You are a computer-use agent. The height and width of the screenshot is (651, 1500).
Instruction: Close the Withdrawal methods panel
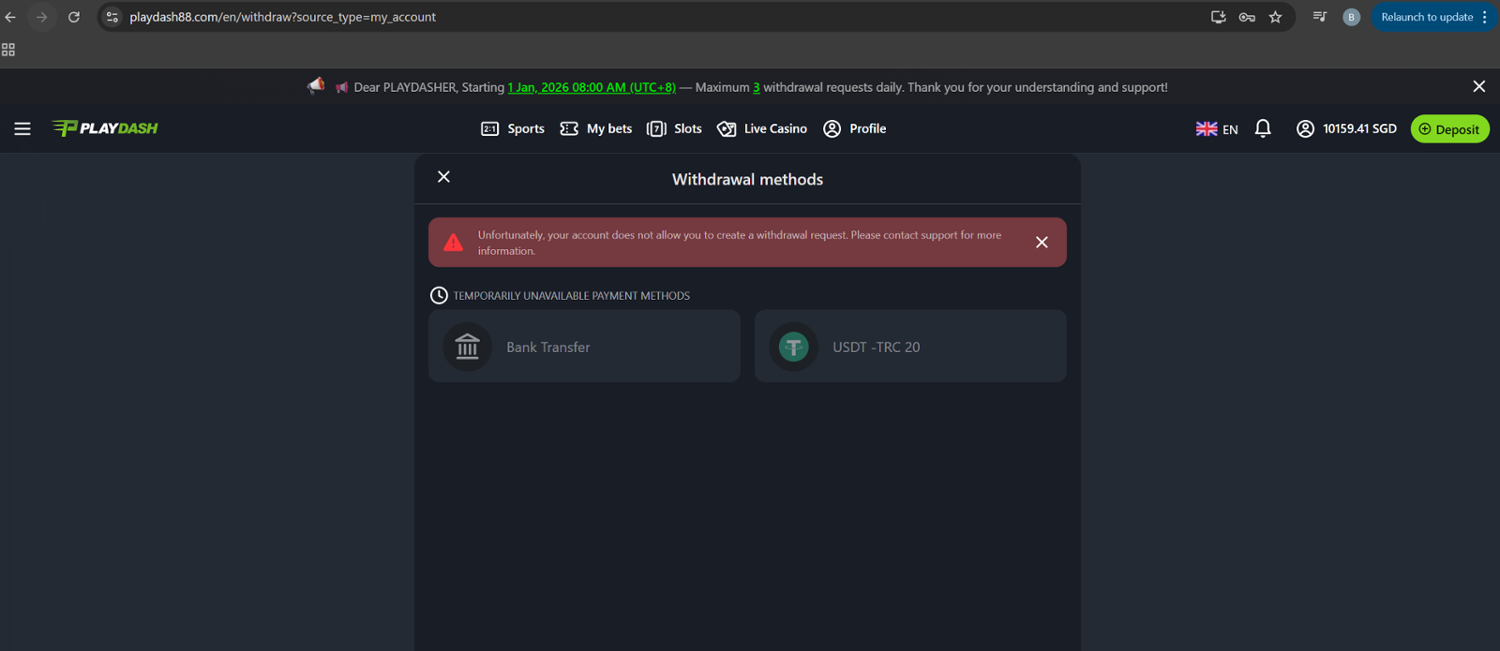pyautogui.click(x=444, y=177)
